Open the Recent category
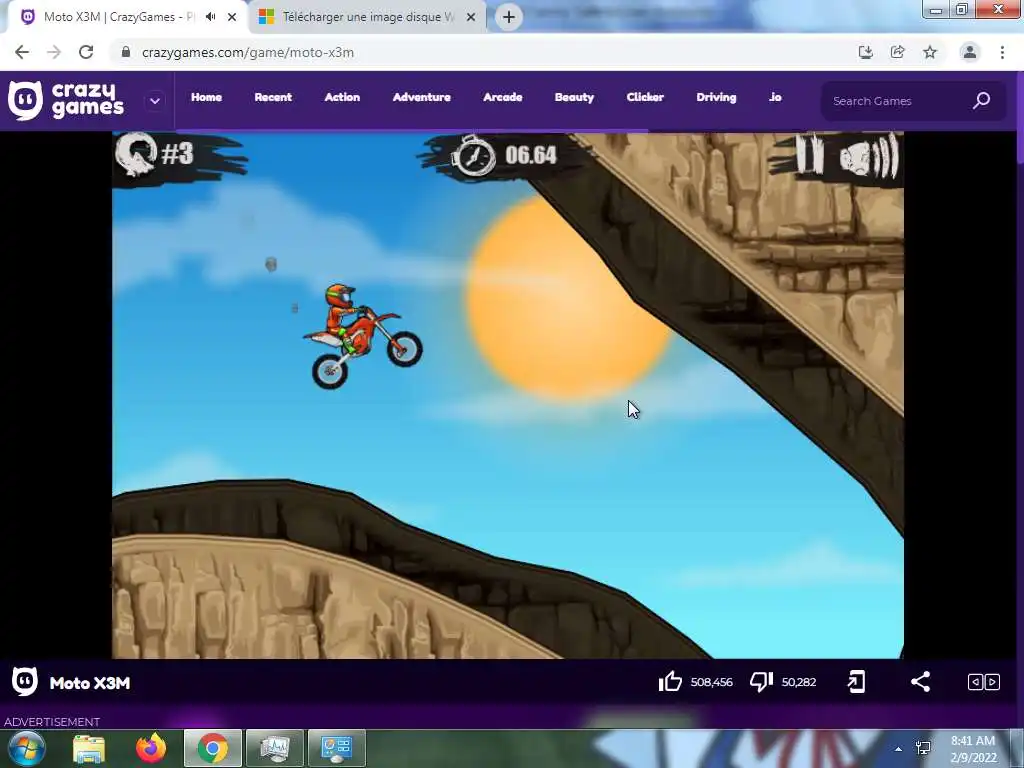This screenshot has width=1024, height=768. [273, 97]
